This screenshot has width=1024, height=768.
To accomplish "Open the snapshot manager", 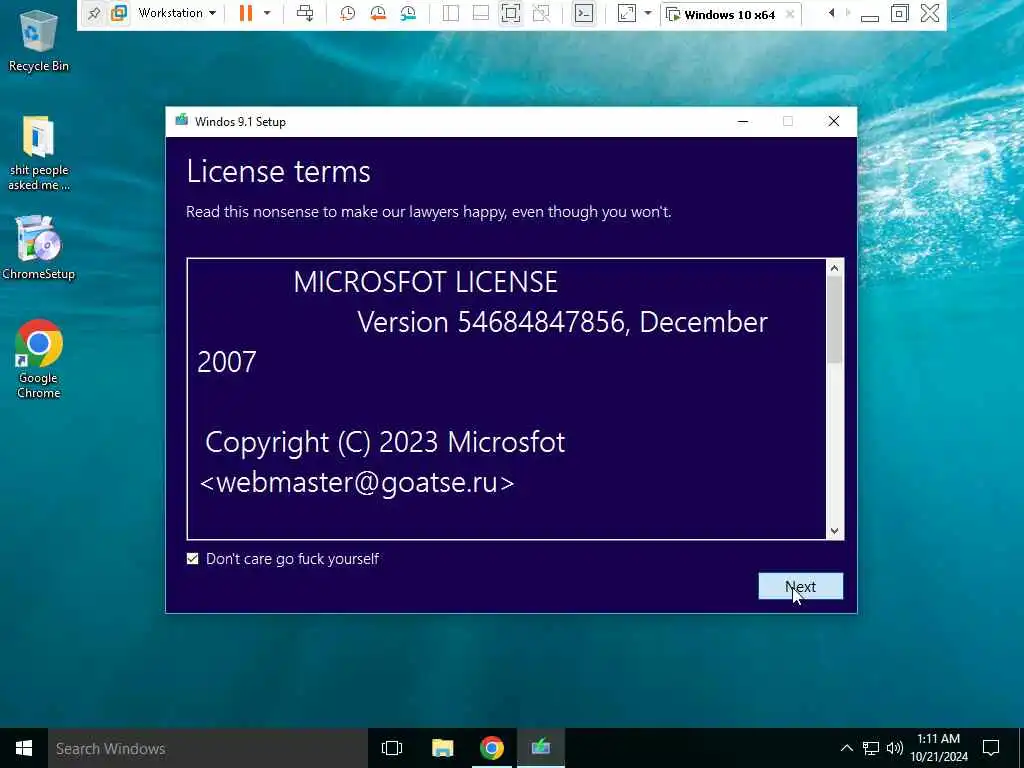I will [408, 13].
